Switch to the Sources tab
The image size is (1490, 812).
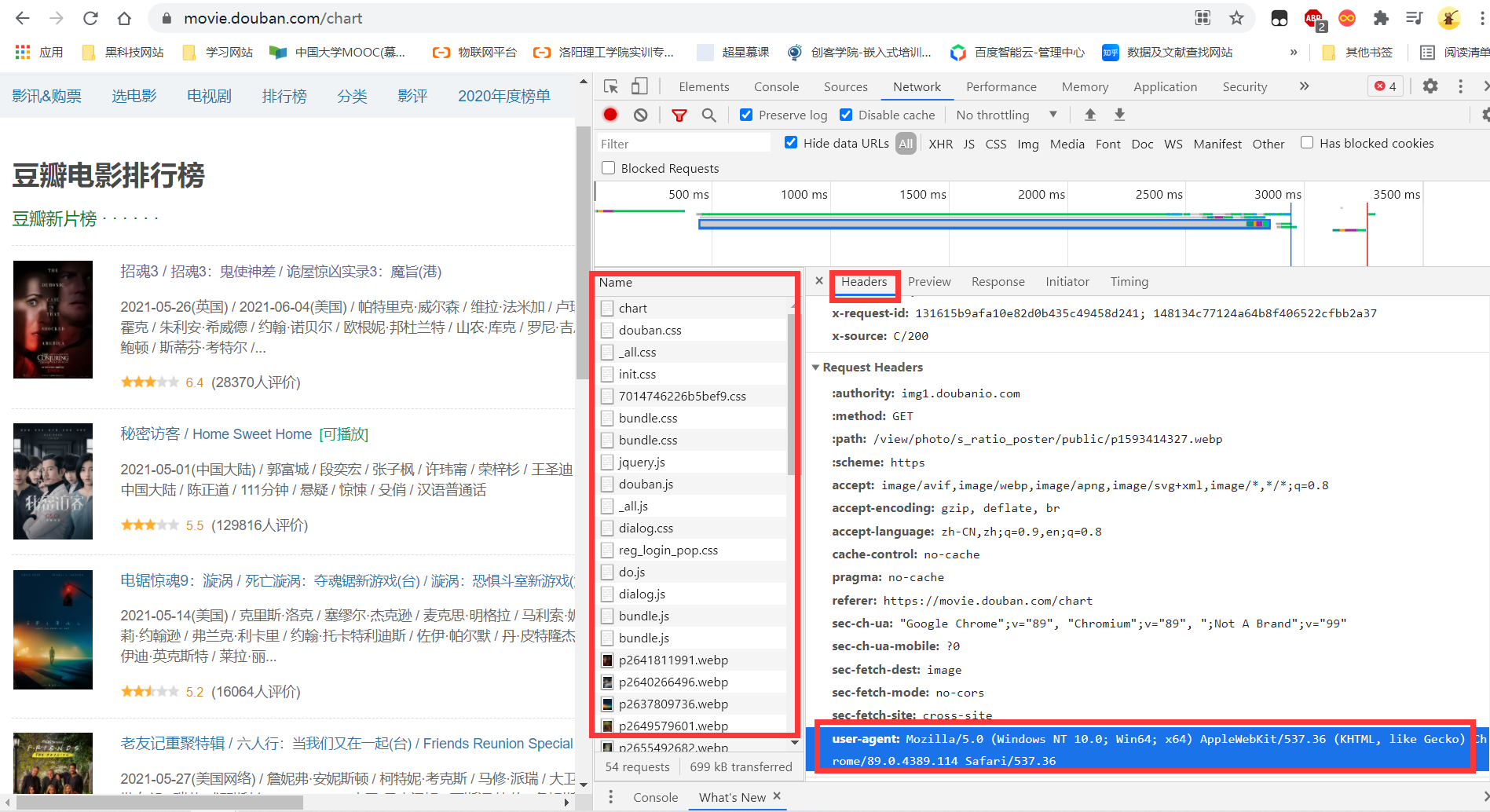pyautogui.click(x=845, y=86)
